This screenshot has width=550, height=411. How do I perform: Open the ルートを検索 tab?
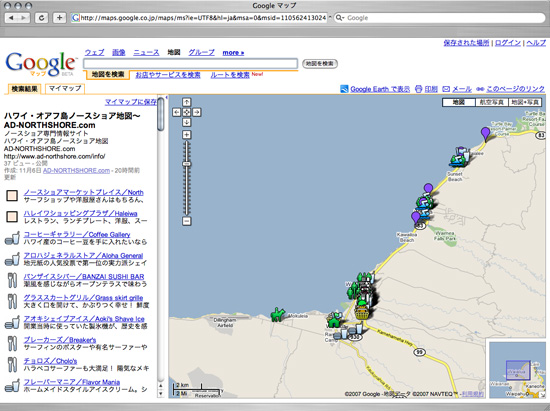[x=230, y=75]
